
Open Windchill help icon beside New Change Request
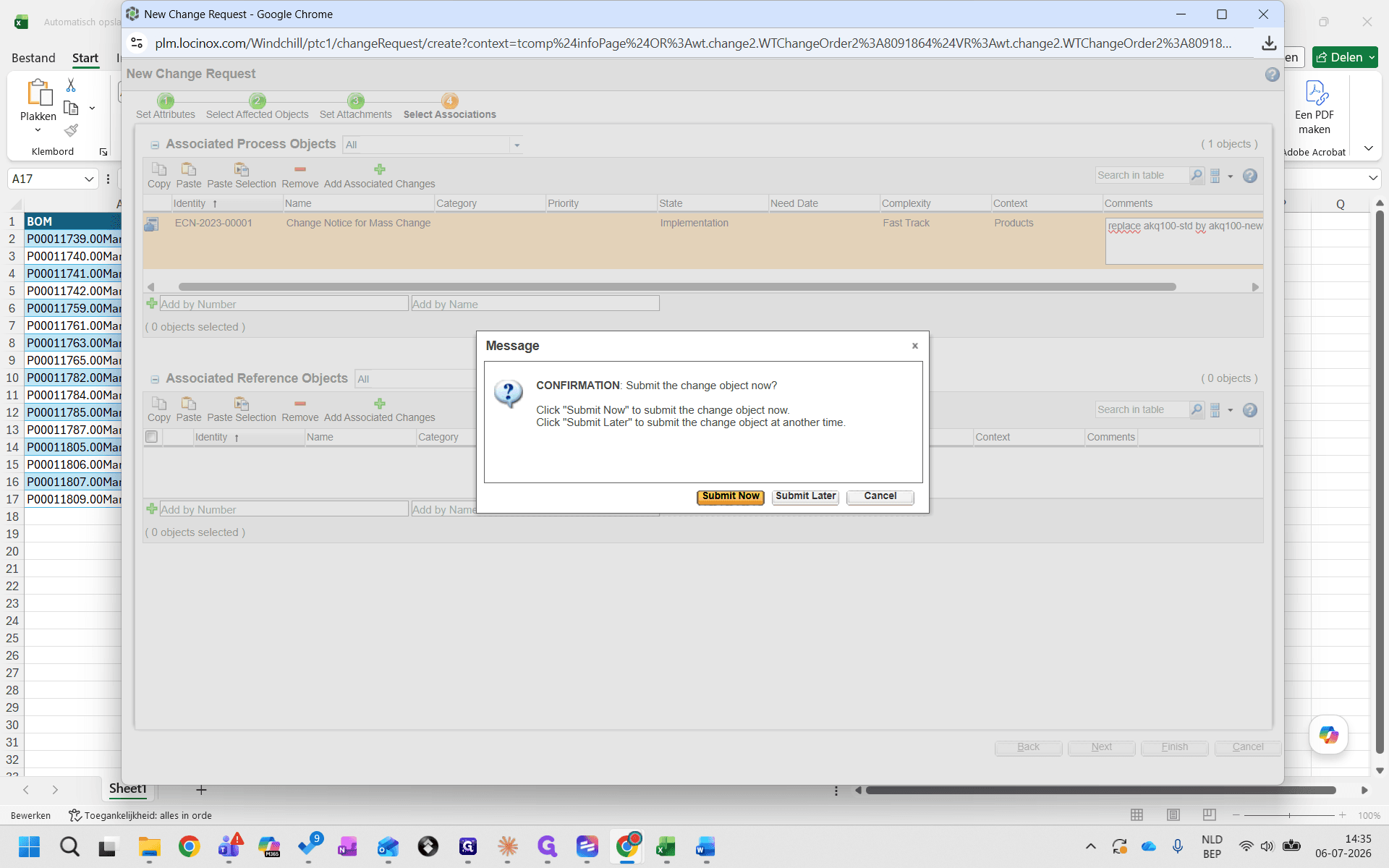pos(1272,75)
